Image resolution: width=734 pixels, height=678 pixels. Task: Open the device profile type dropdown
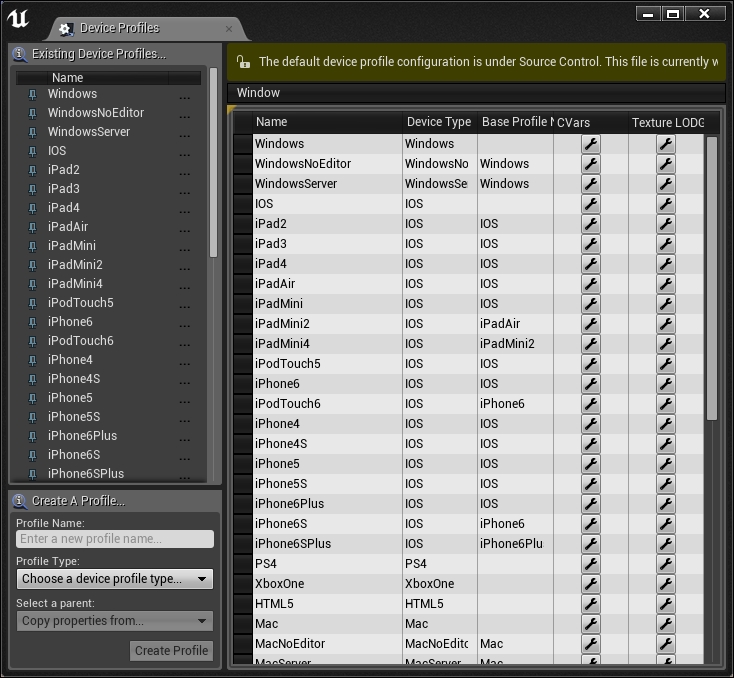pos(115,579)
